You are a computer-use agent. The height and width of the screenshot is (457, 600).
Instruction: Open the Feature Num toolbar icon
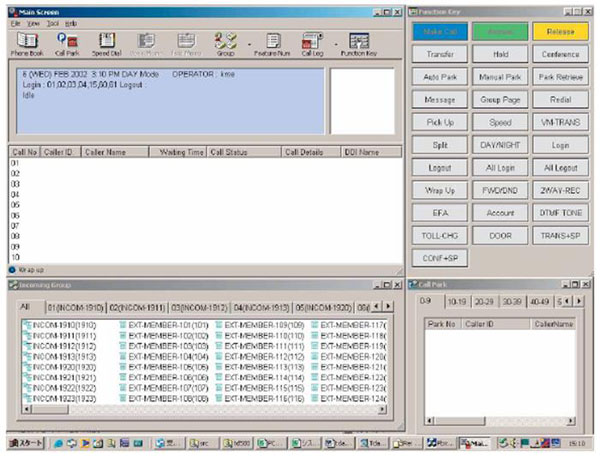272,44
